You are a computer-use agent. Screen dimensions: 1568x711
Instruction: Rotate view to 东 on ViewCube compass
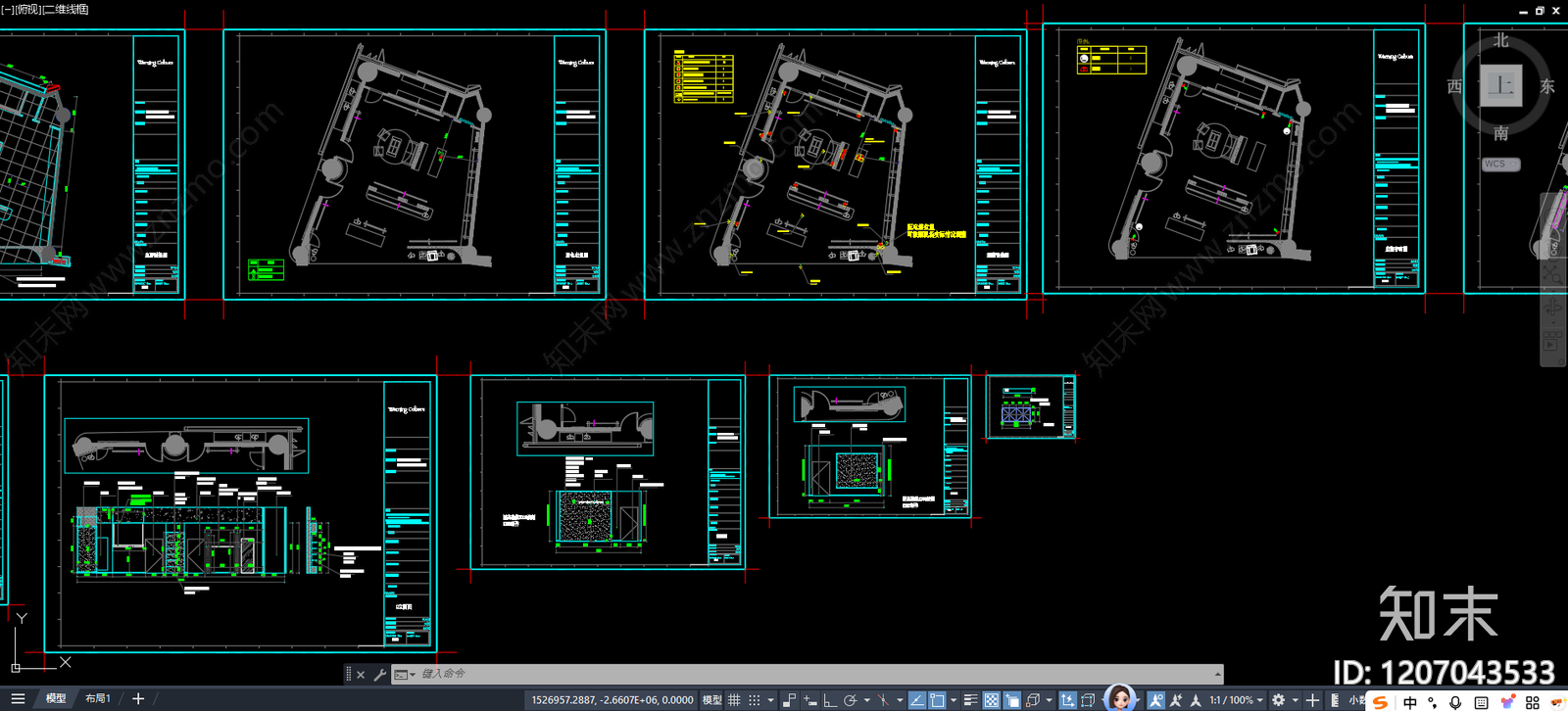point(1547,86)
